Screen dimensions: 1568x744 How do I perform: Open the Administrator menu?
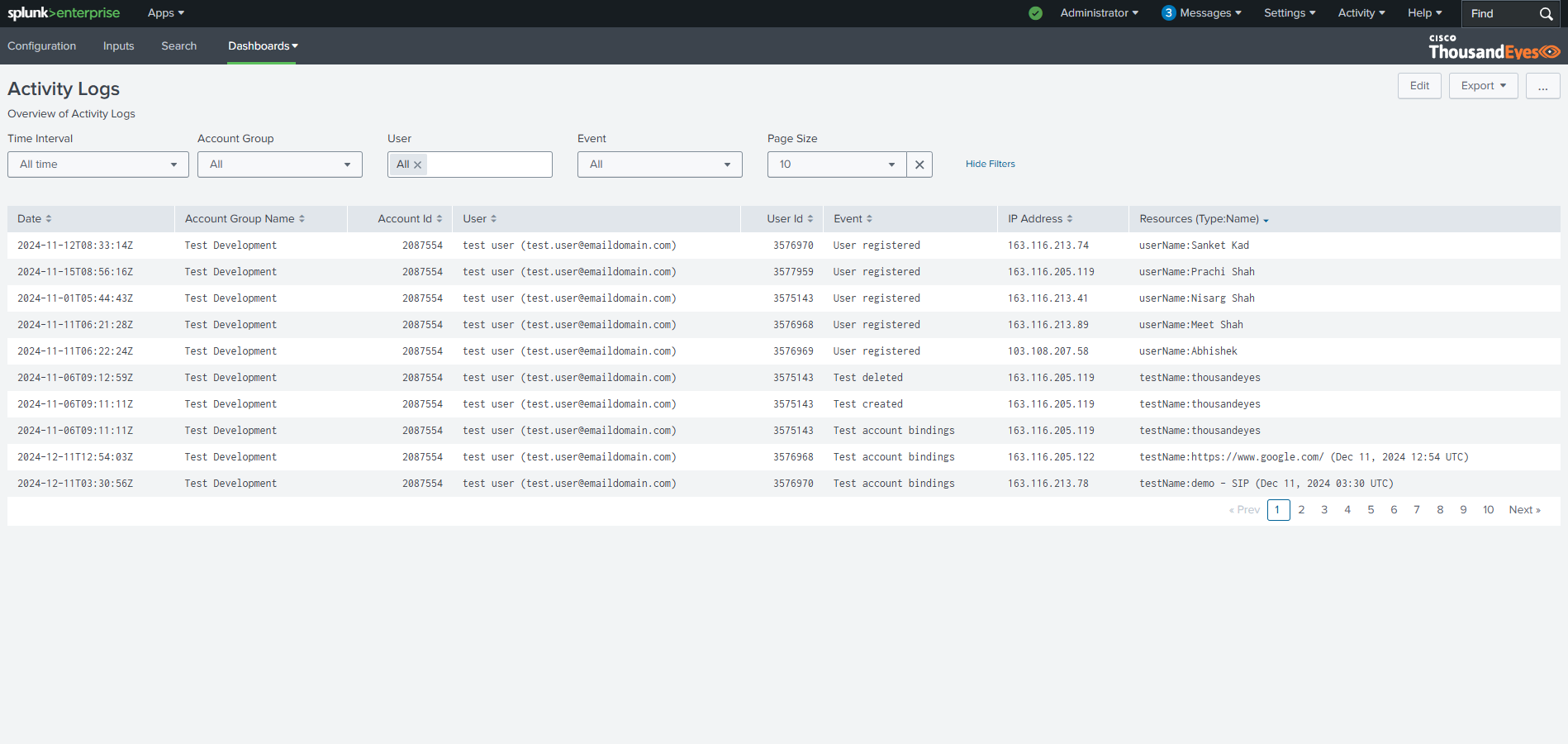[x=1099, y=13]
